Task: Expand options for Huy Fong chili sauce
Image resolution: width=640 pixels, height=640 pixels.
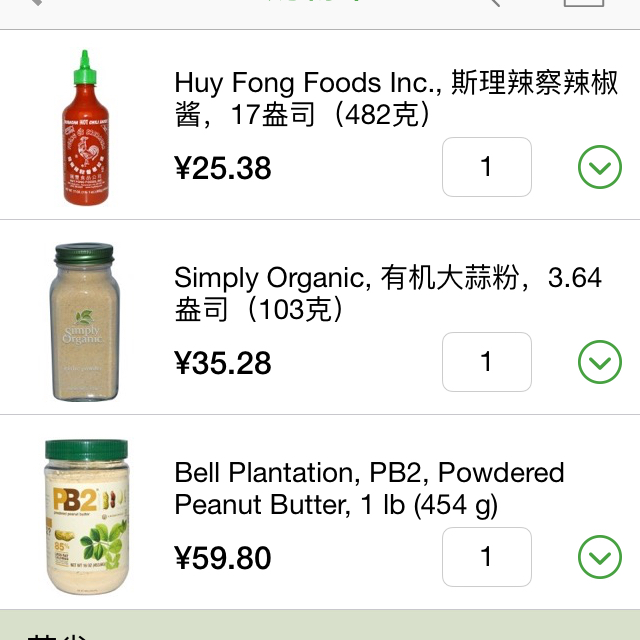Action: pyautogui.click(x=599, y=167)
